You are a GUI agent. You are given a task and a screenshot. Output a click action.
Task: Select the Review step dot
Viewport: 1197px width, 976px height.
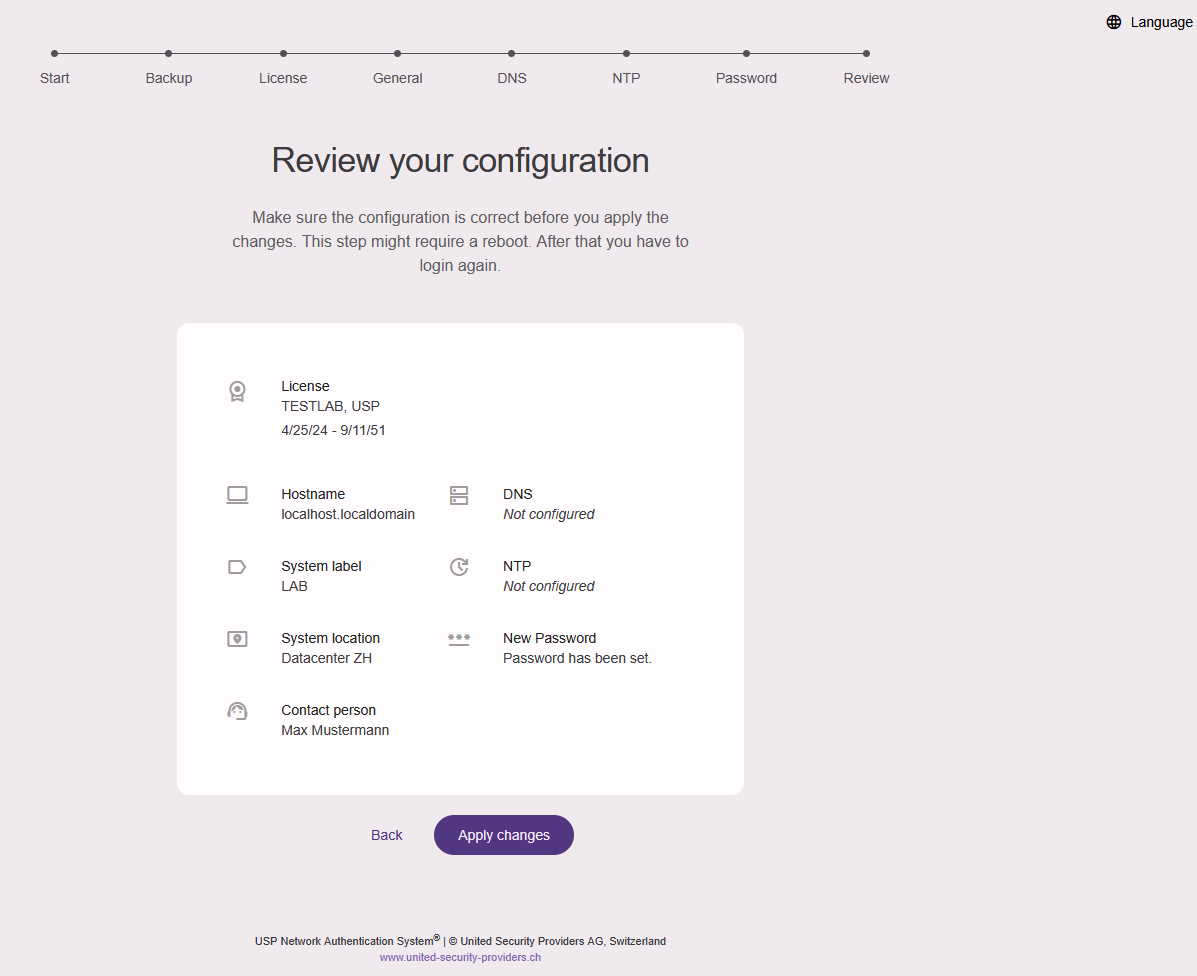tap(866, 55)
